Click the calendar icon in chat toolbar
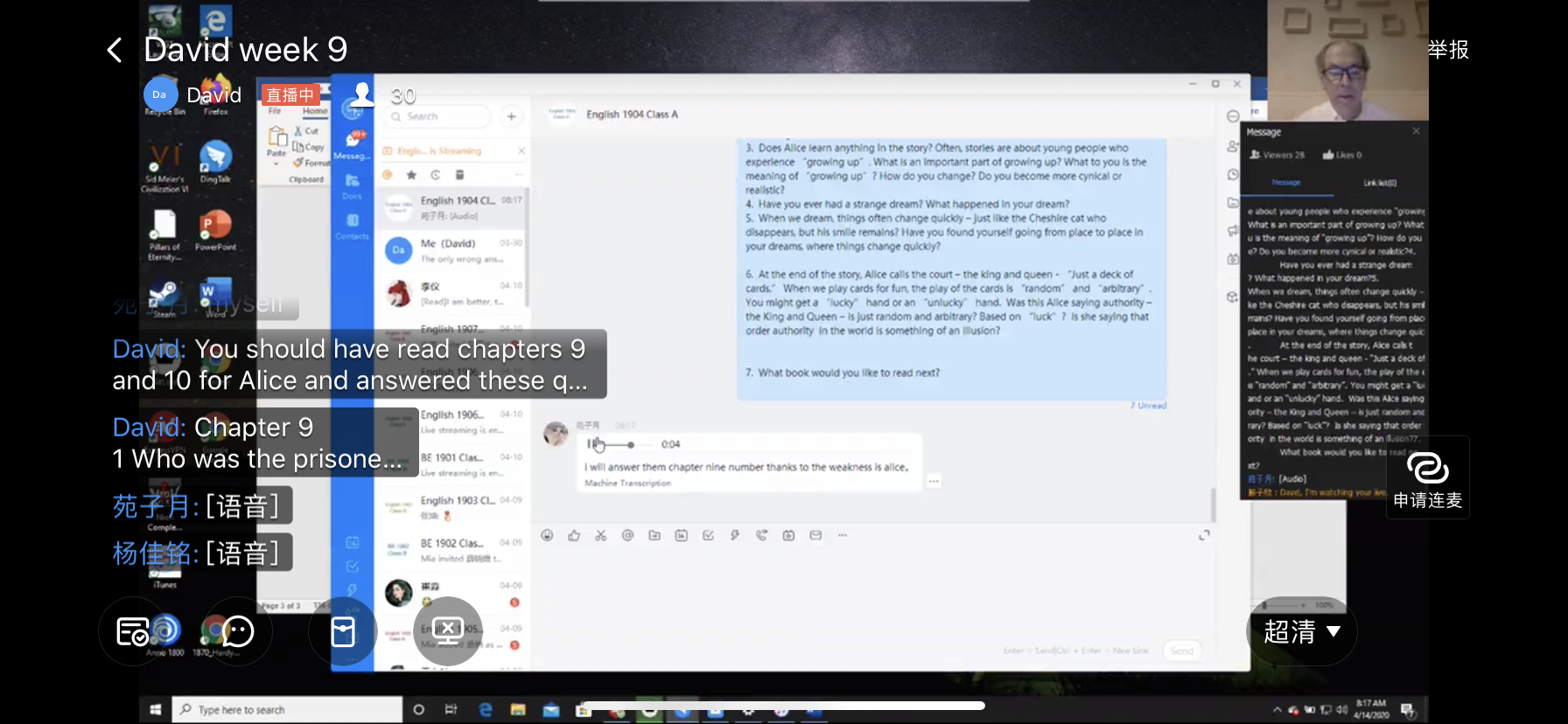Image resolution: width=1568 pixels, height=724 pixels. (682, 535)
